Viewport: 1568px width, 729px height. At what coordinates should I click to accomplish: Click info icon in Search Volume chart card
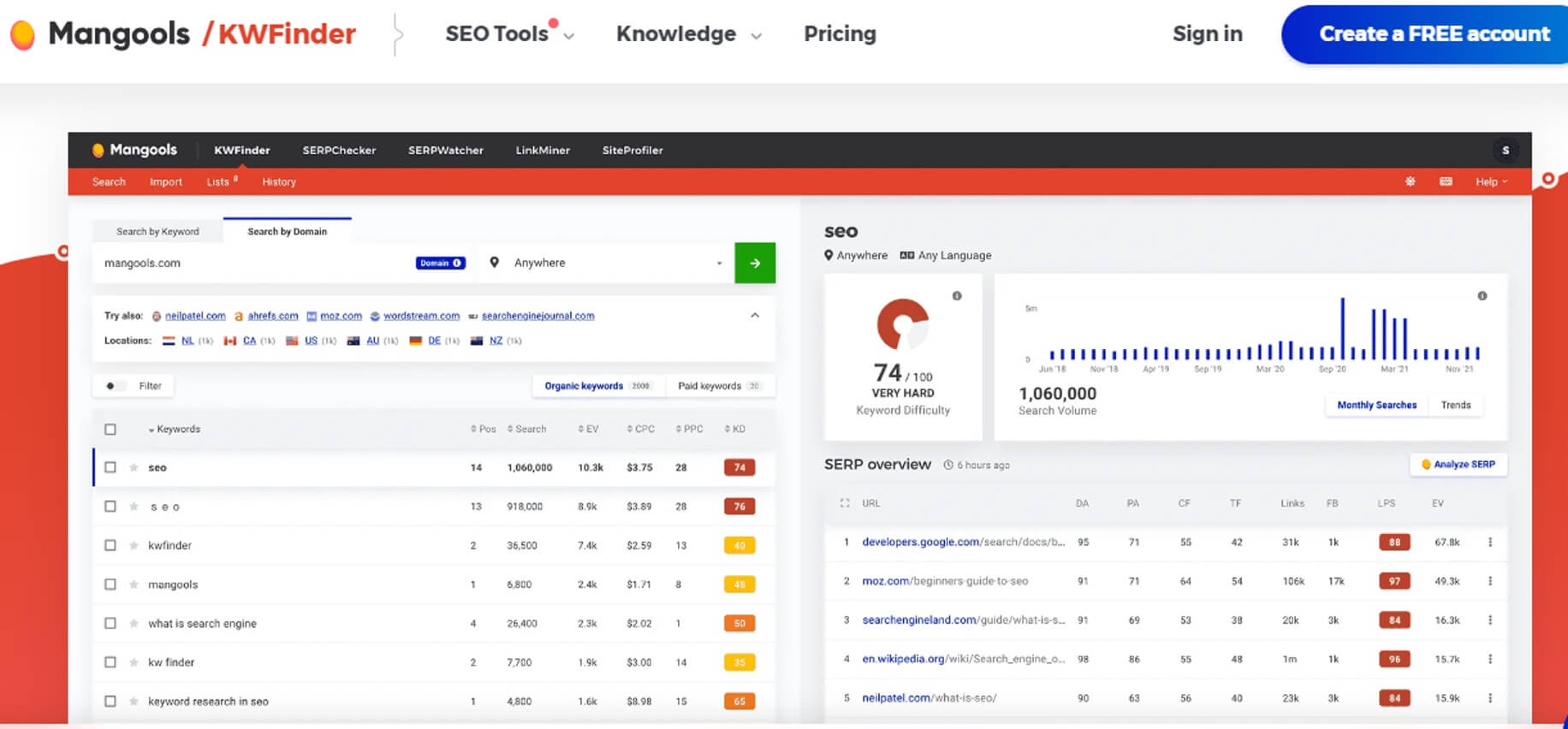(1482, 296)
